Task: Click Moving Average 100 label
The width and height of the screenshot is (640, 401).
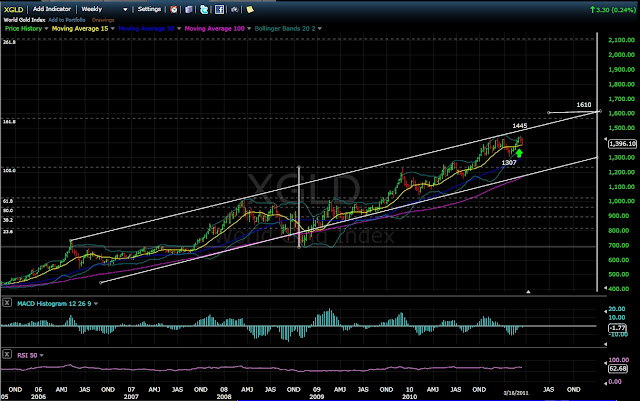Action: coord(214,29)
